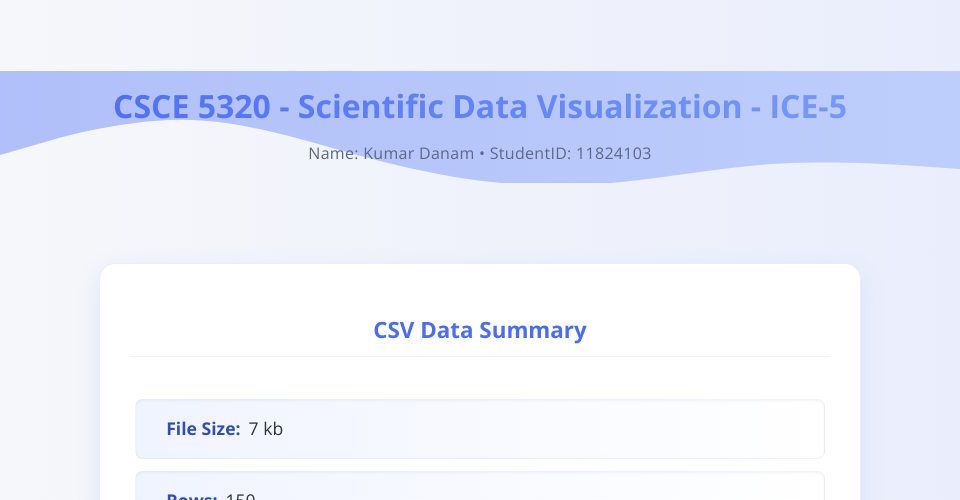This screenshot has width=960, height=500.
Task: Click the "File Size:" label
Action: point(203,429)
